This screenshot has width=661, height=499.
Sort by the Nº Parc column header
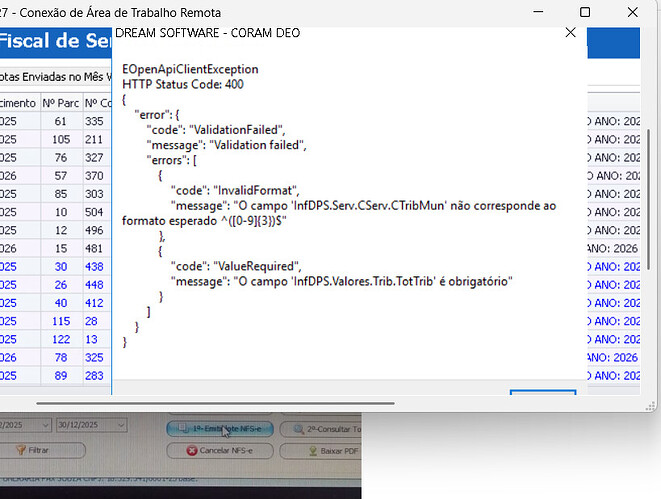[59, 102]
